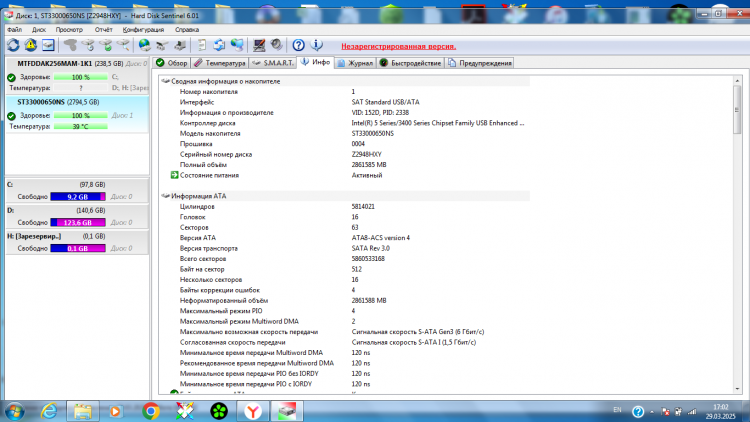Open the Справка menu
The width and height of the screenshot is (750, 422).
click(x=187, y=30)
